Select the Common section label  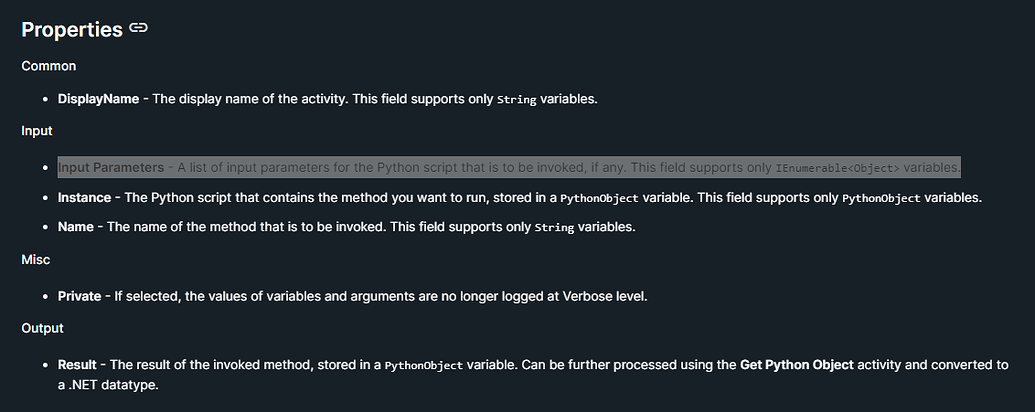click(49, 66)
